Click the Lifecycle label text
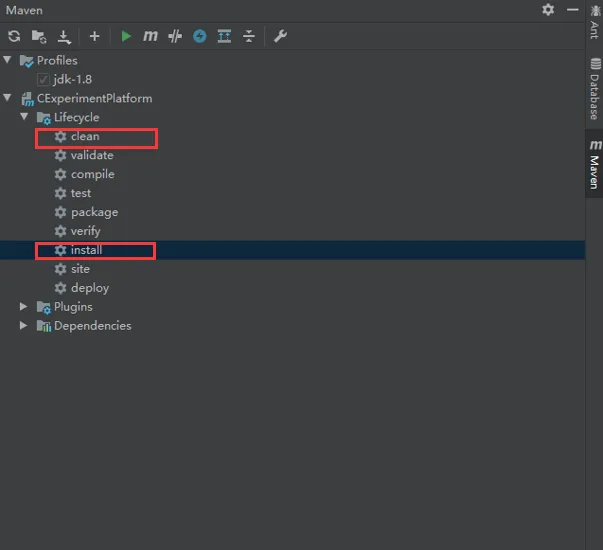The width and height of the screenshot is (603, 550). click(x=77, y=117)
